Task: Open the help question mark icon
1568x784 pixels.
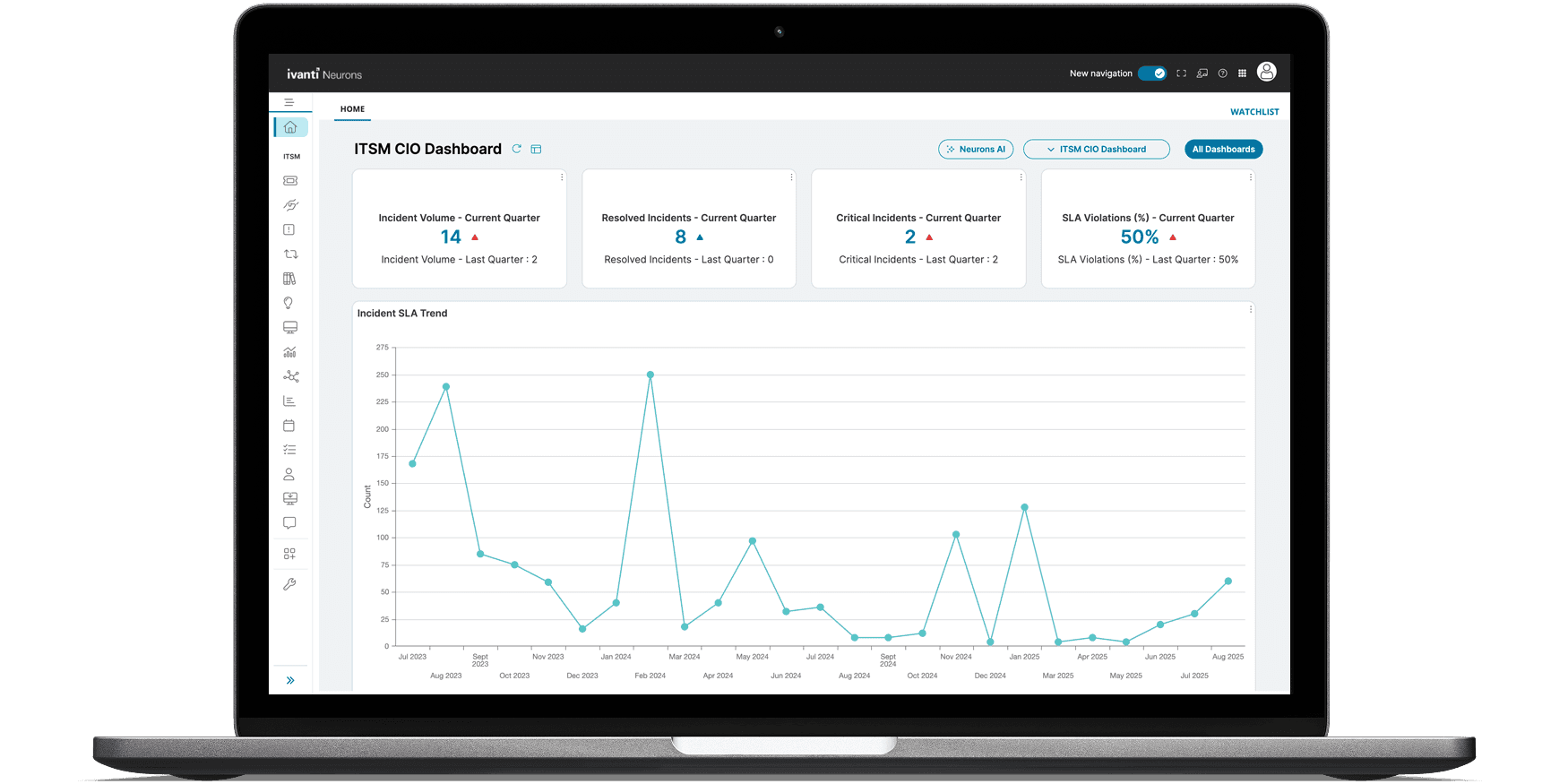Action: click(1222, 73)
